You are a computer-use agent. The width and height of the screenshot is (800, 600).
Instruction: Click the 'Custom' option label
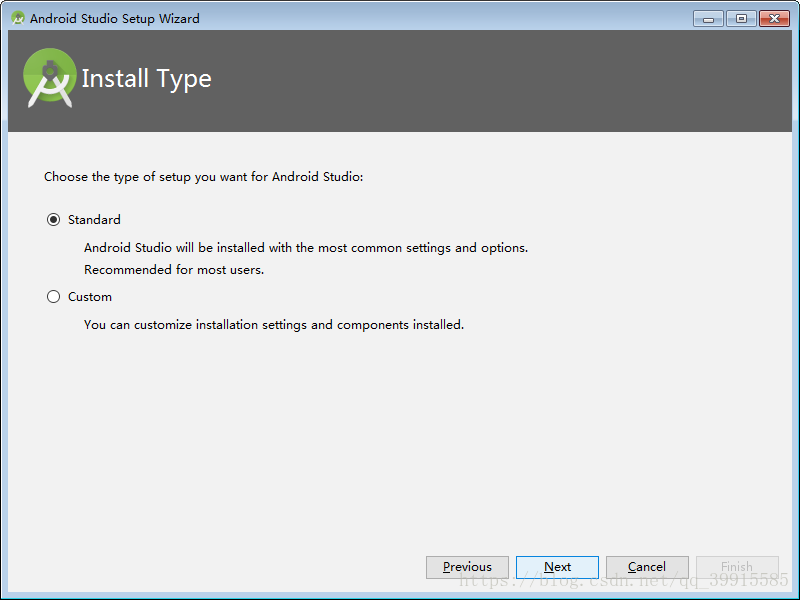(x=90, y=297)
